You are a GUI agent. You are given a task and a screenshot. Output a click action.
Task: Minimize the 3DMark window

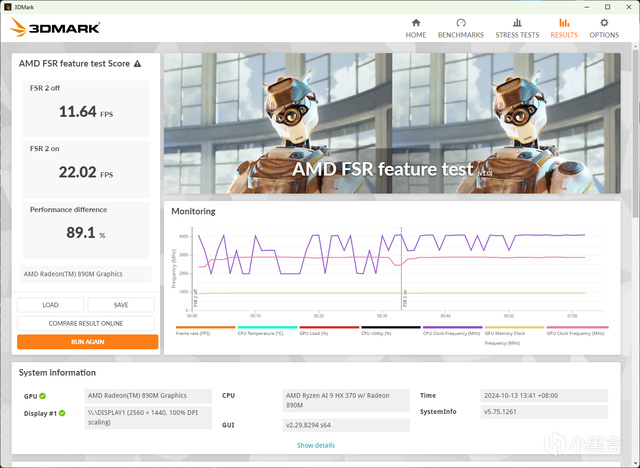587,7
